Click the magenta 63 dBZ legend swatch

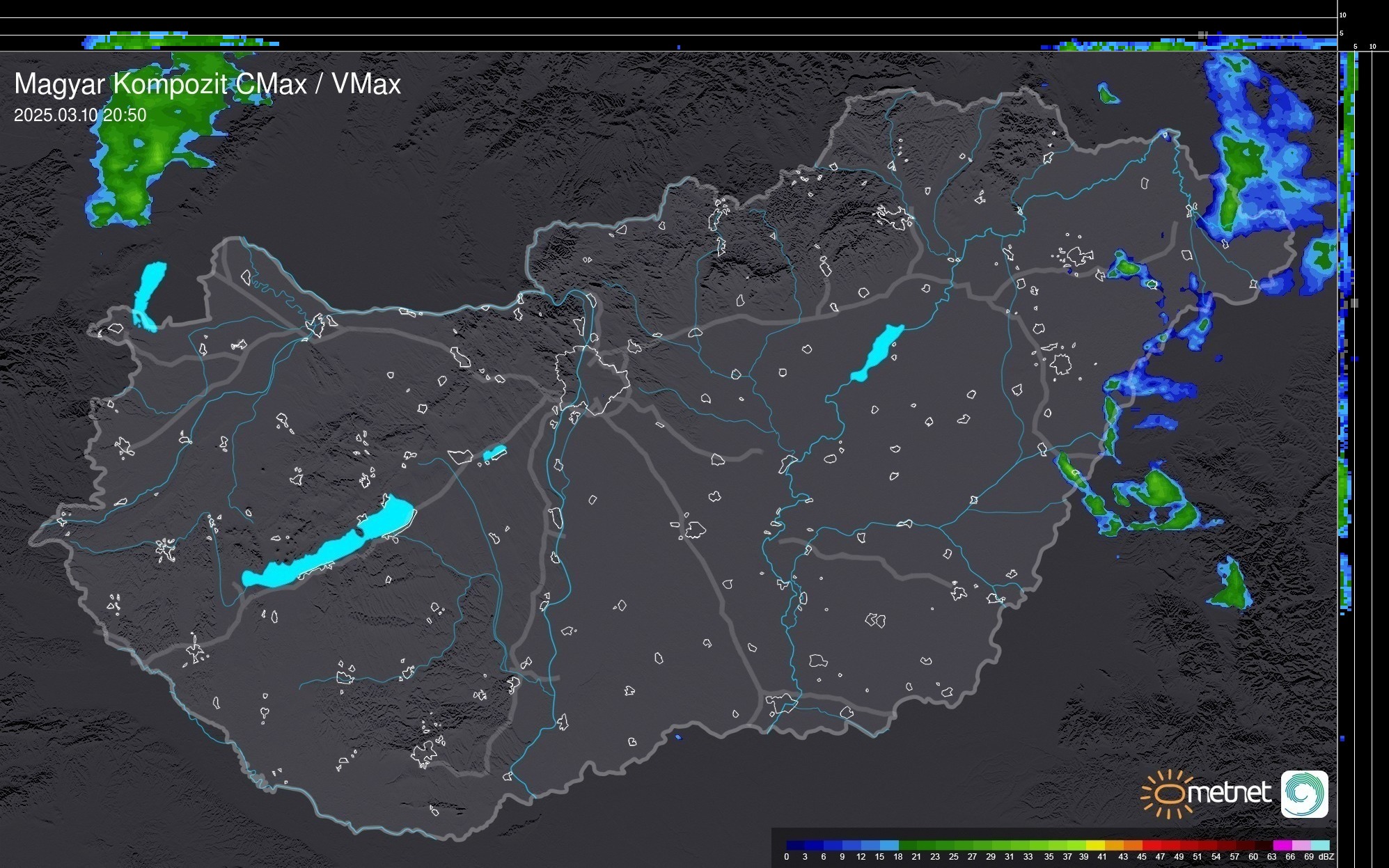pyautogui.click(x=1282, y=845)
